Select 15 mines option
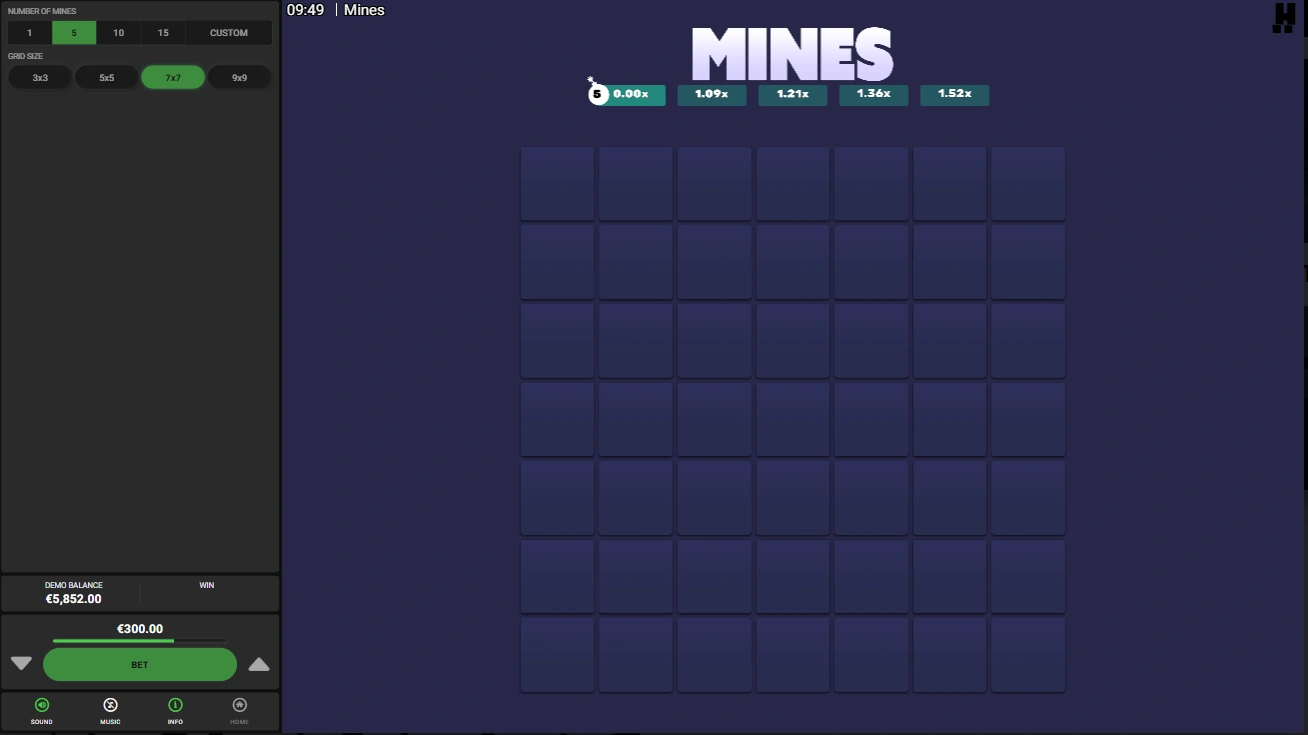 pos(163,33)
